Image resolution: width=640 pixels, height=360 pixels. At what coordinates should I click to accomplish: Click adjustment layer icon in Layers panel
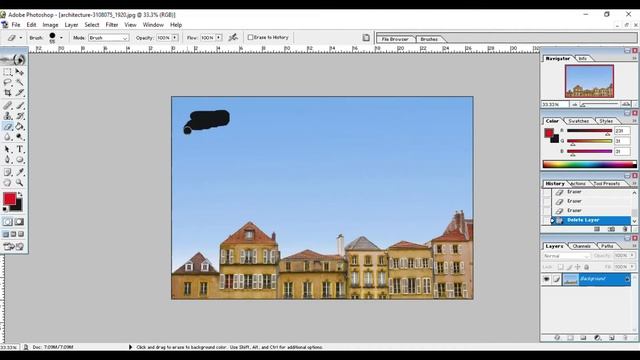coord(598,338)
